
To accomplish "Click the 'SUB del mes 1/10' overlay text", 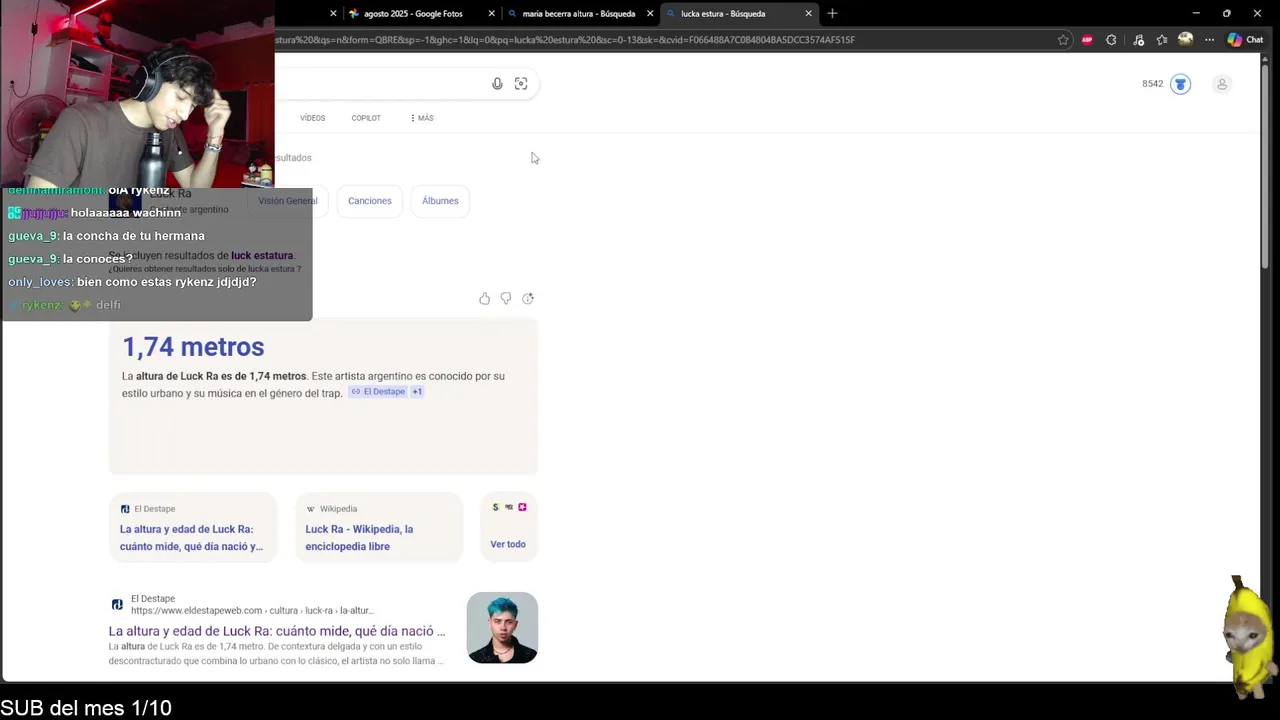I will tap(86, 708).
